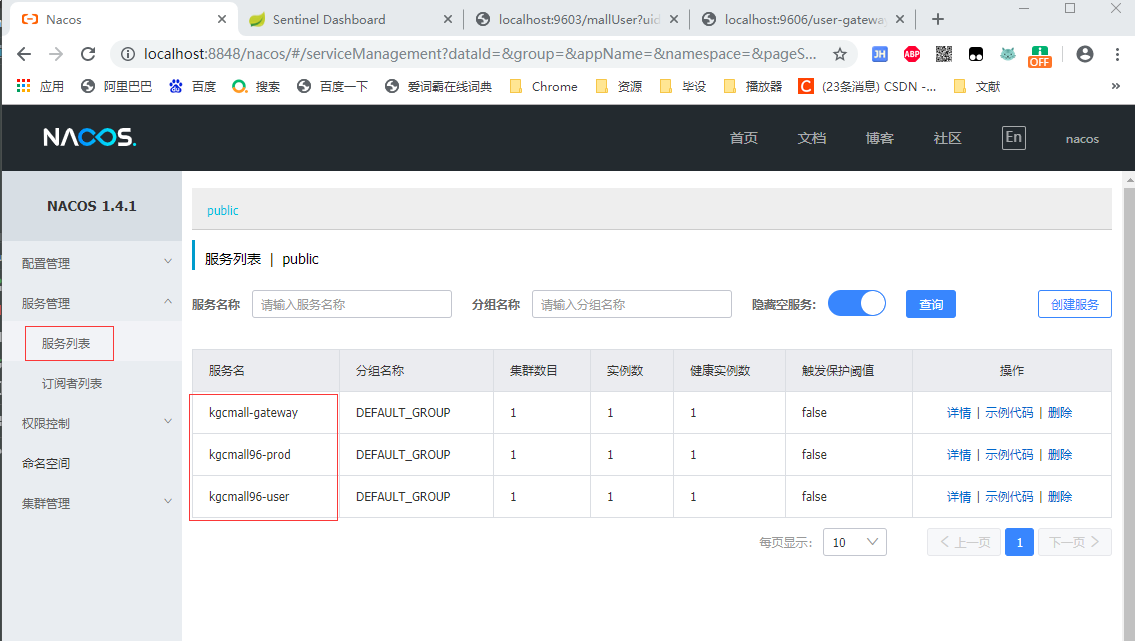Open a new browser tab
Screen dimensions: 1135x641
tap(938, 20)
